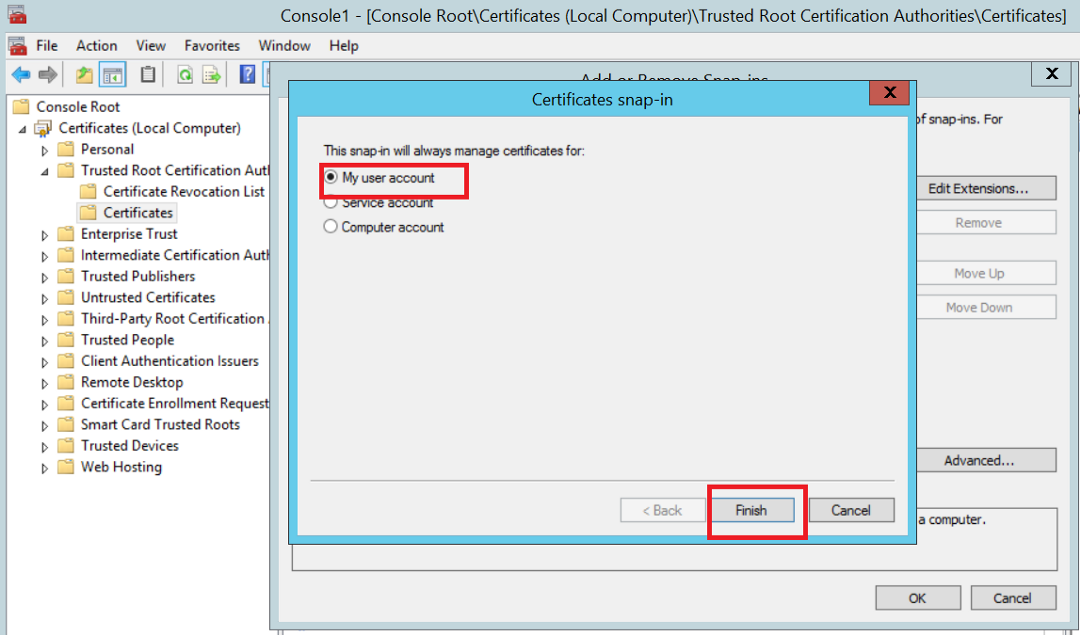
Task: Select the My user account option
Action: pos(331,178)
